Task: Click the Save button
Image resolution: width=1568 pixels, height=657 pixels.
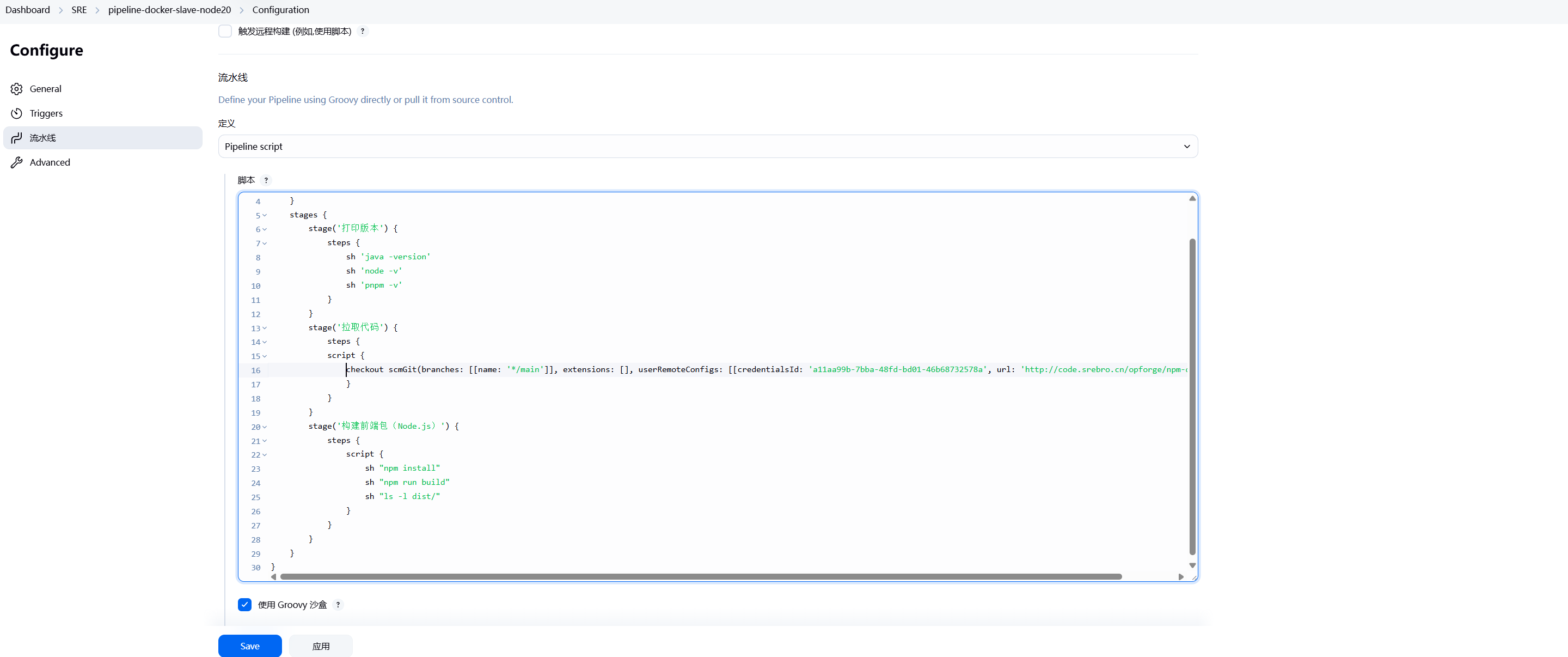Action: click(x=249, y=646)
